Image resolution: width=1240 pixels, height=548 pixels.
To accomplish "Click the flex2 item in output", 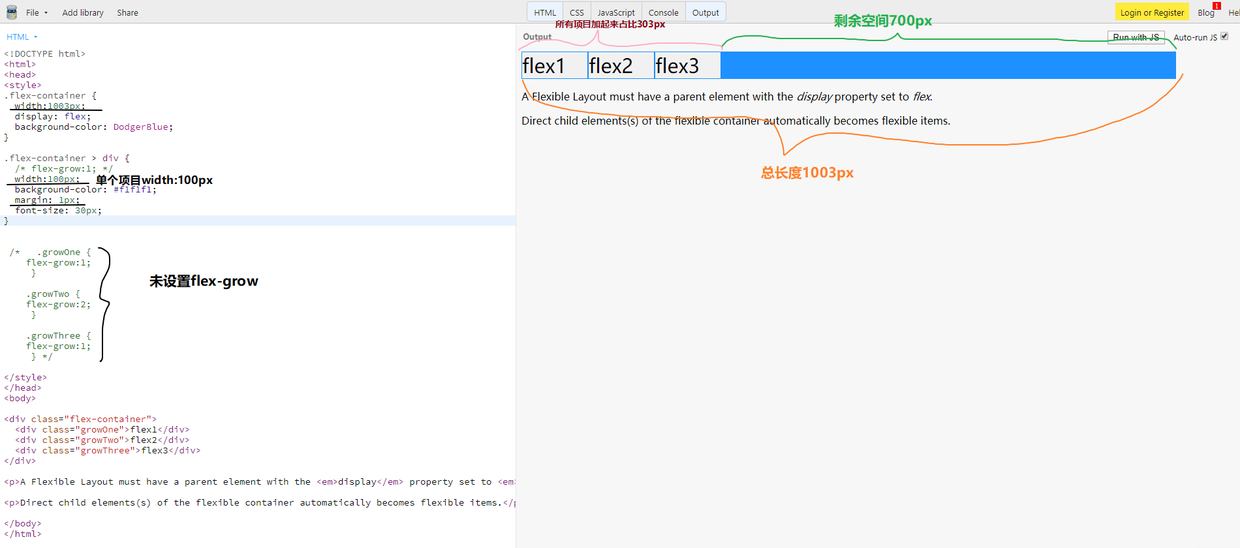I will coord(621,66).
